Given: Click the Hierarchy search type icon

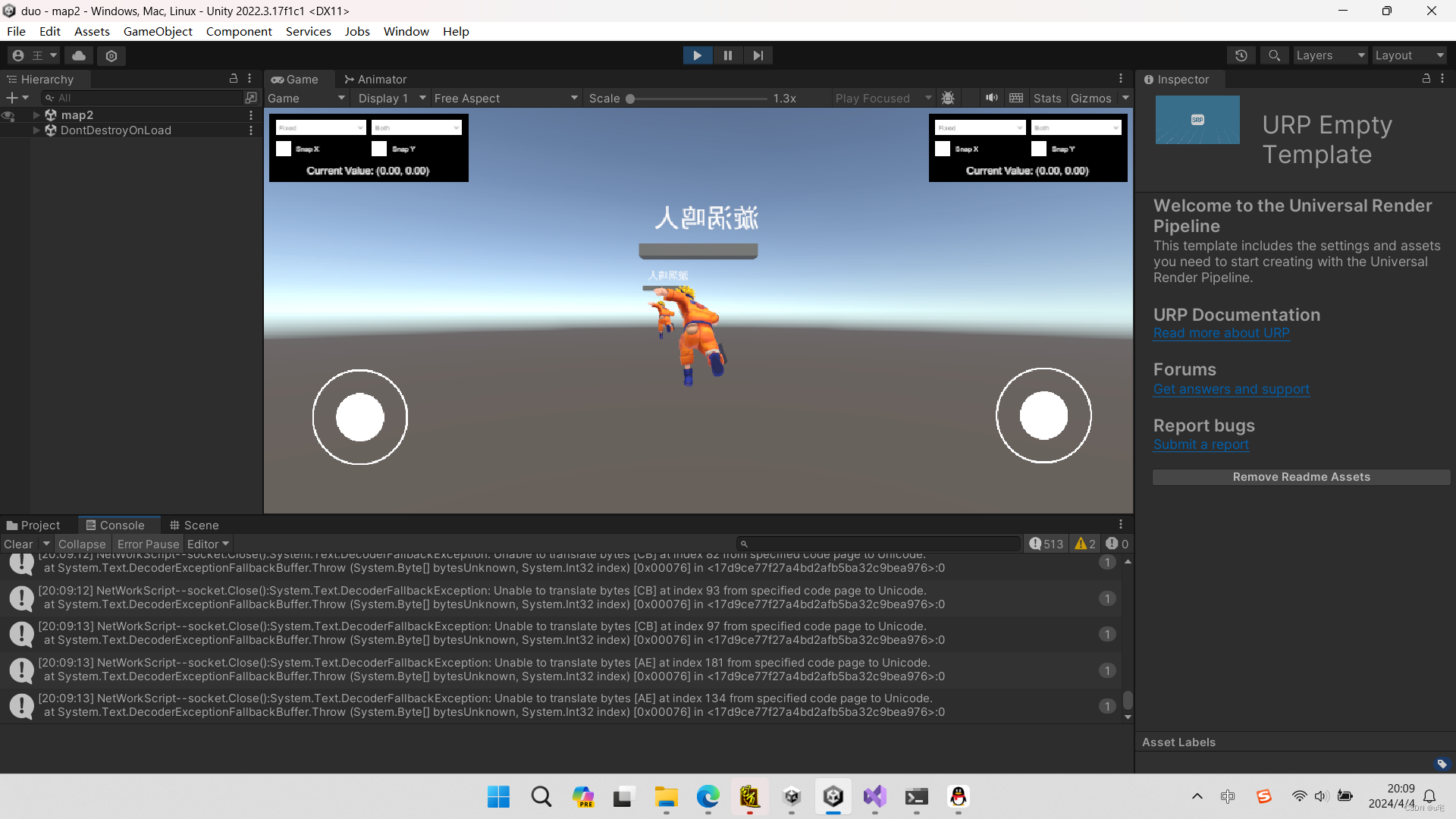Looking at the screenshot, I should pos(251,98).
